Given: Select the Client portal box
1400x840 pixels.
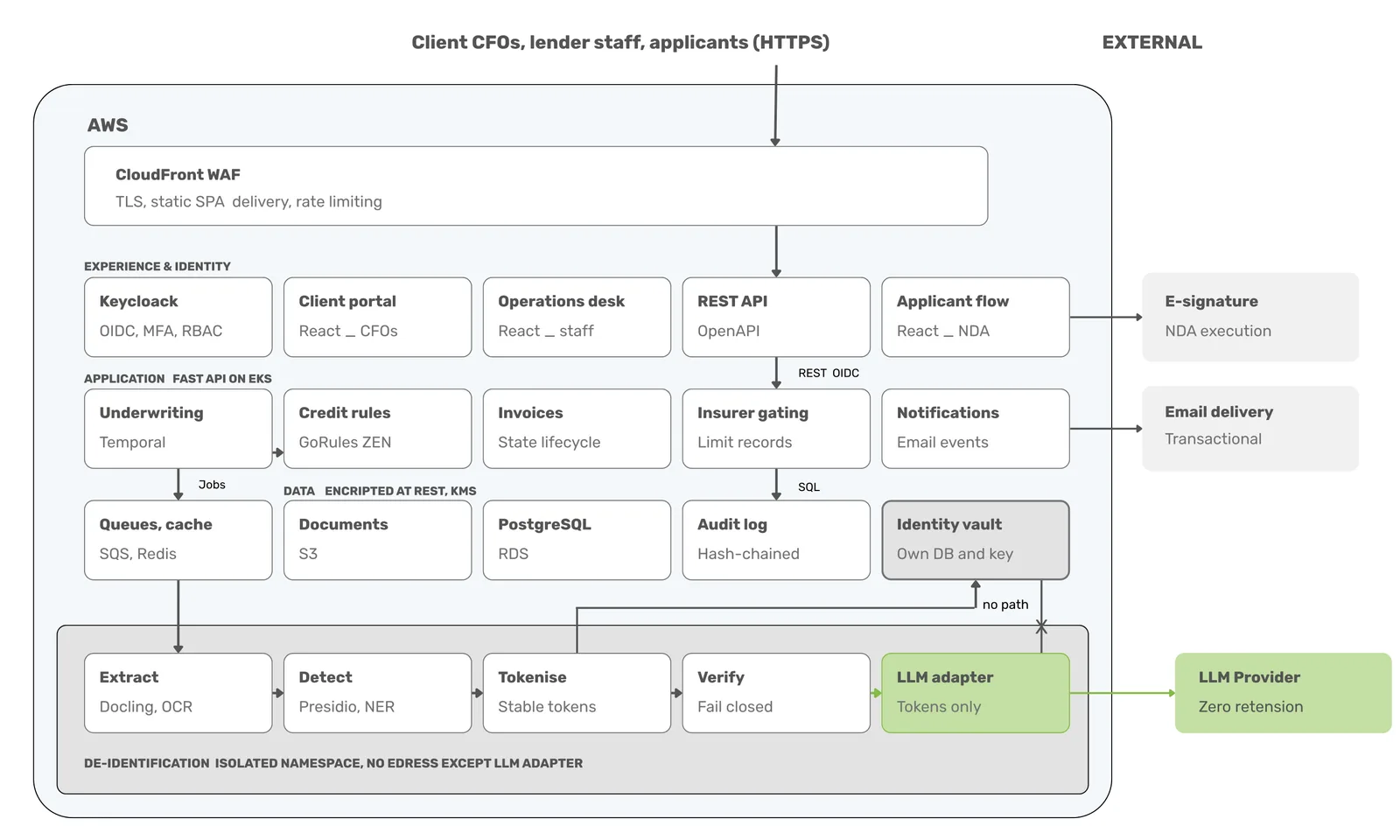Looking at the screenshot, I should click(x=377, y=317).
